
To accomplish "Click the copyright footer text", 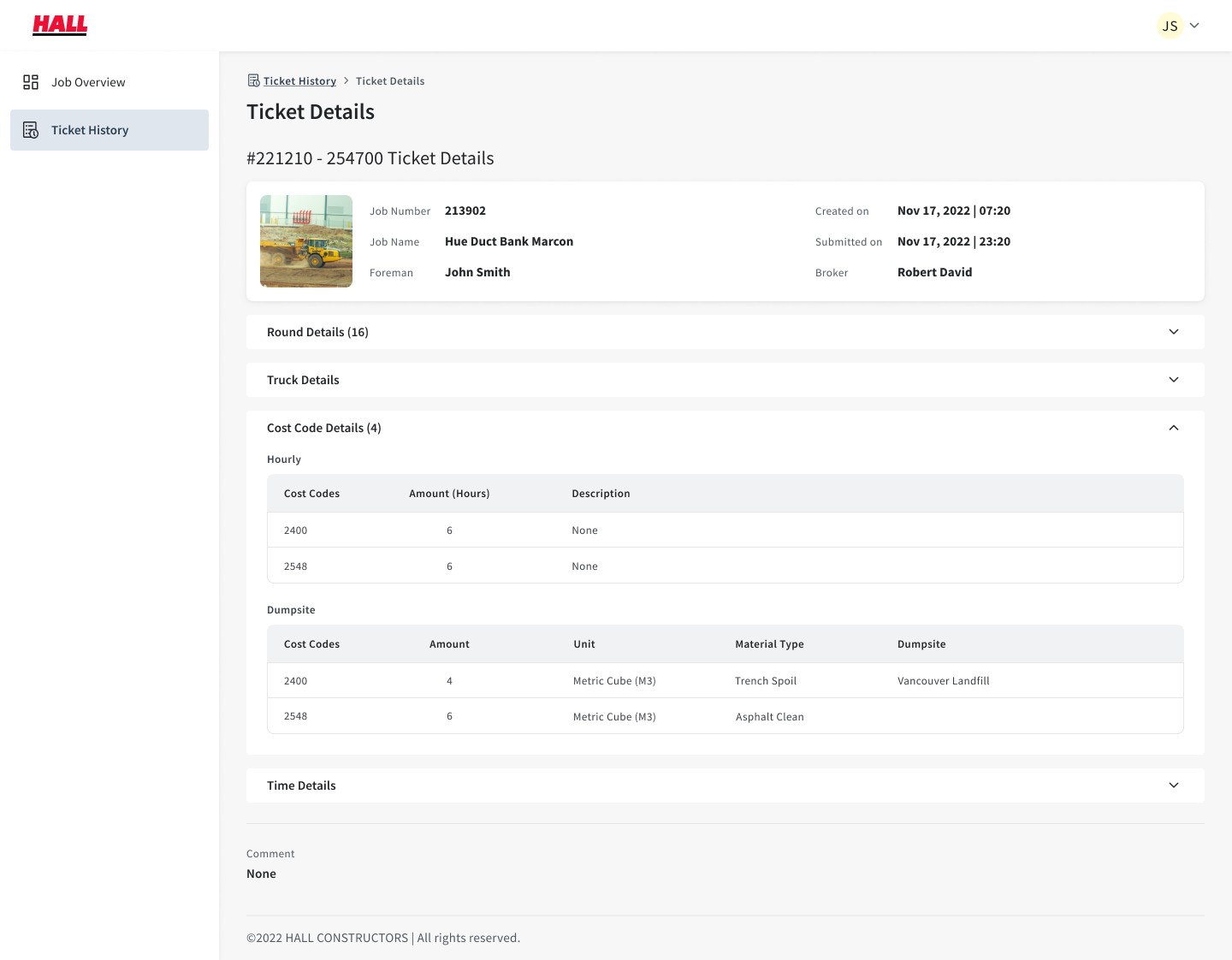I will click(x=383, y=938).
